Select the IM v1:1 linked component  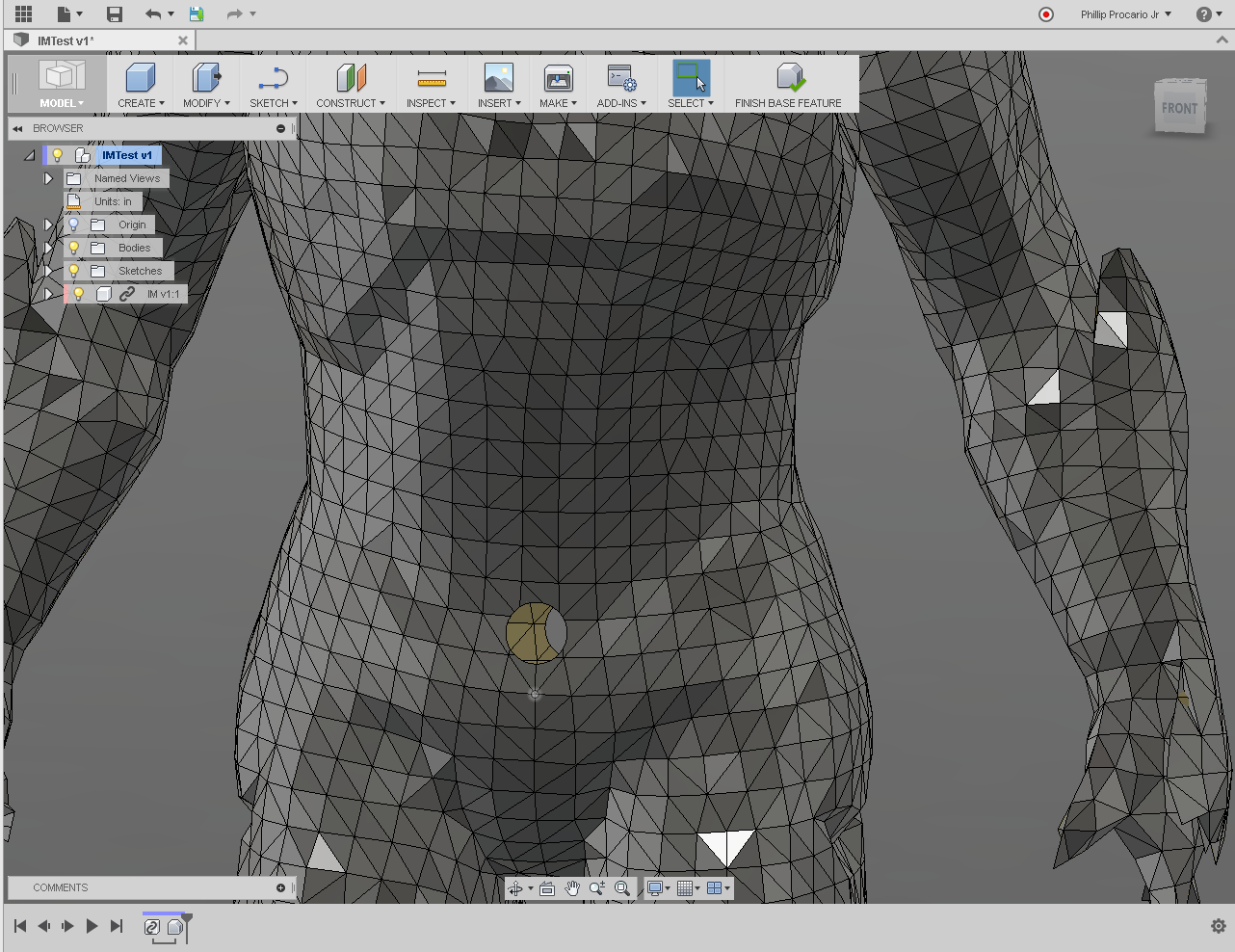click(163, 294)
